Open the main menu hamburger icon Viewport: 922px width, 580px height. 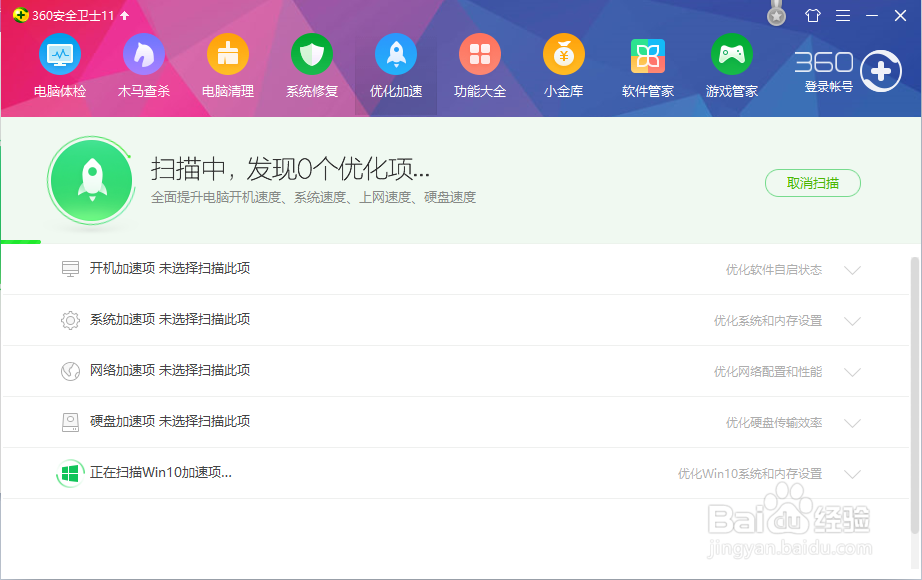[x=843, y=15]
